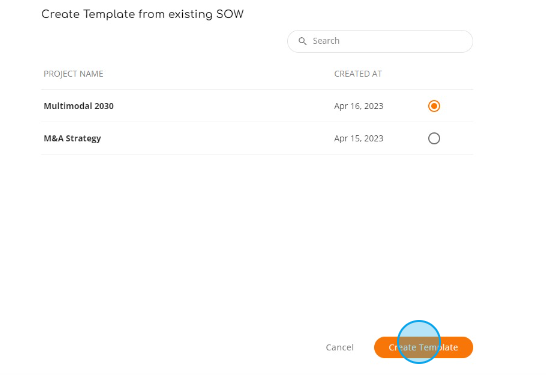This screenshot has height=383, width=546.
Task: Click the Apr 16, 2023 creation date
Action: tap(359, 106)
